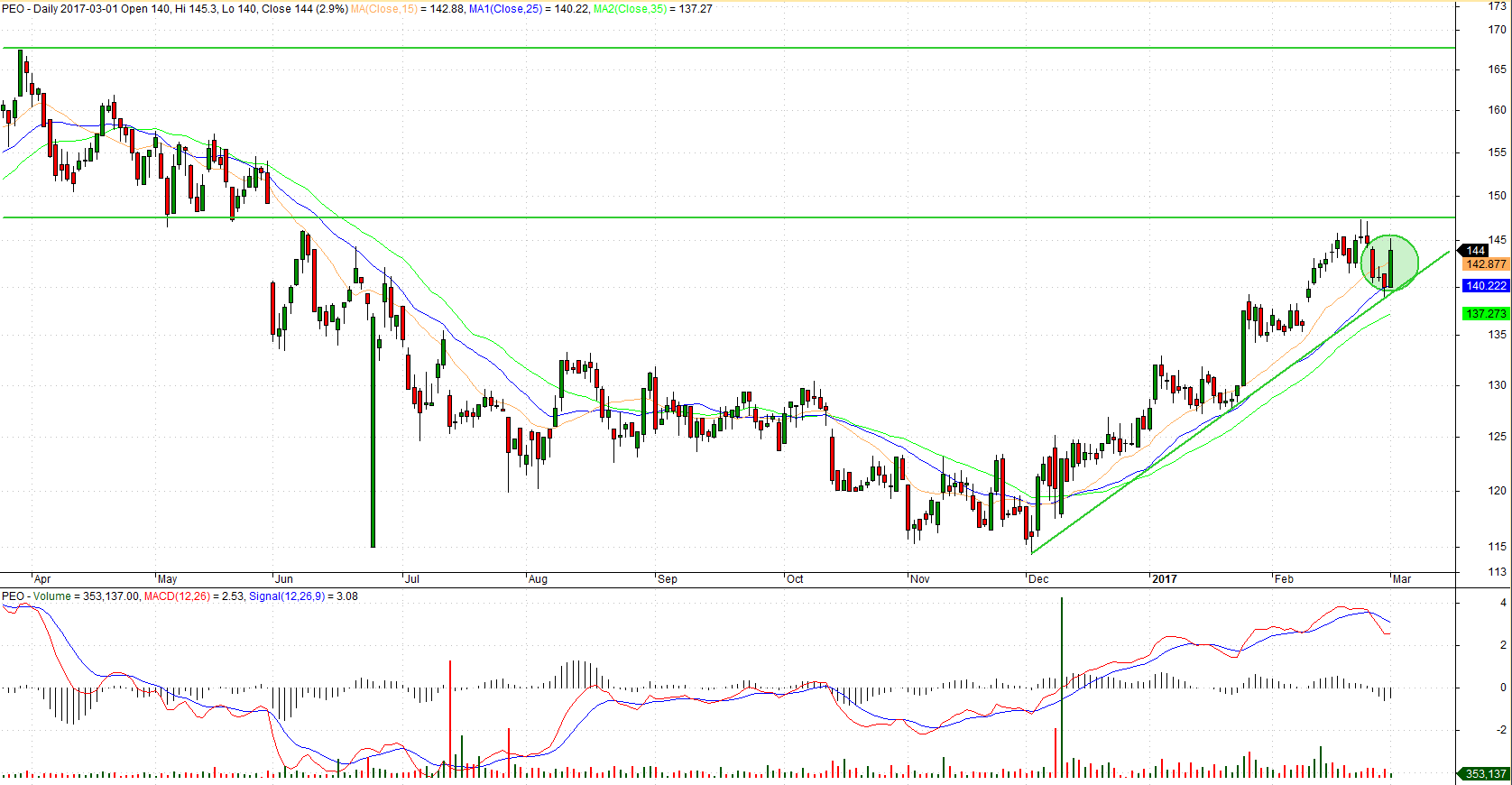This screenshot has width=1512, height=785.
Task: Click the 113 price axis label
Action: 1498,572
